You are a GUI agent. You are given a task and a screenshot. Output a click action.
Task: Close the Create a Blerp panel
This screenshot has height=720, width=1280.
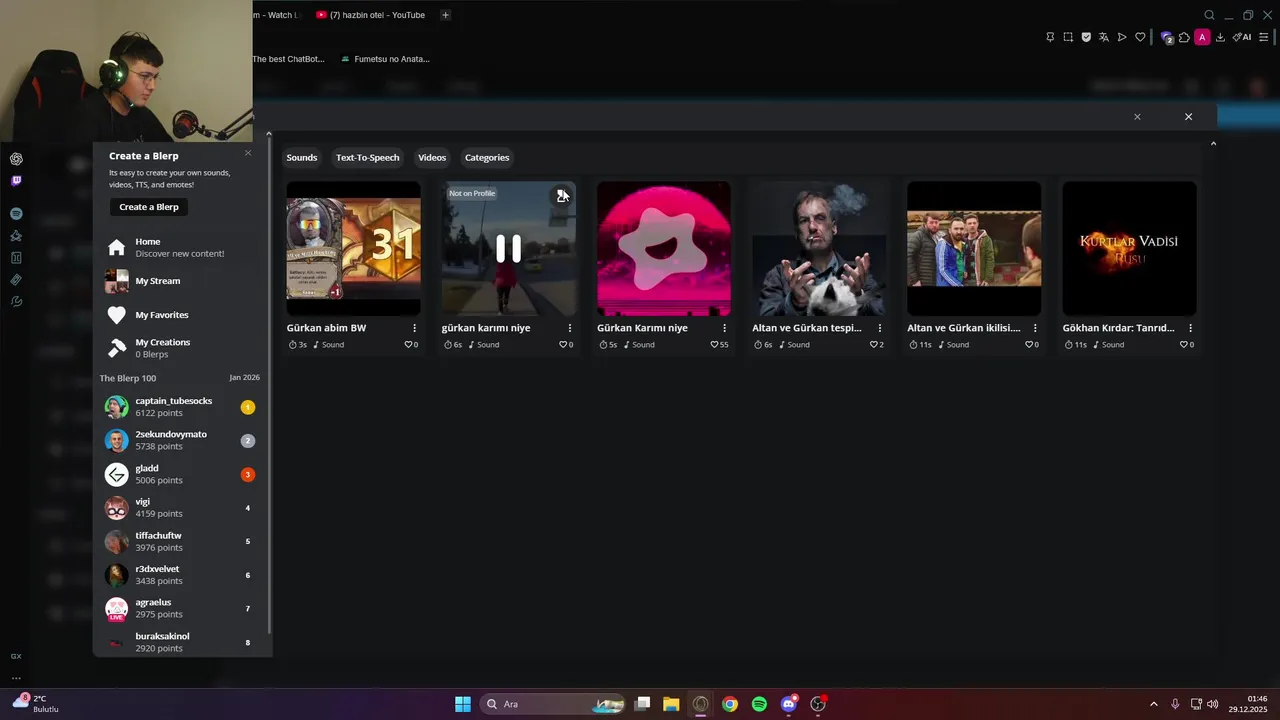(x=248, y=153)
